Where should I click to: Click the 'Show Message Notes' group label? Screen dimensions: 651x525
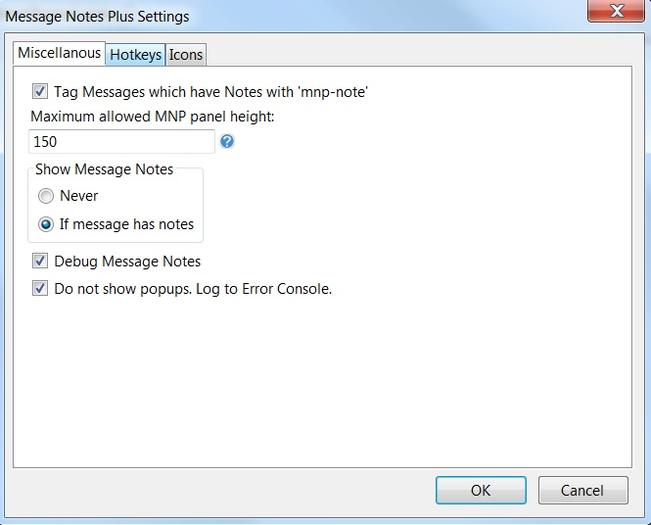(x=104, y=169)
